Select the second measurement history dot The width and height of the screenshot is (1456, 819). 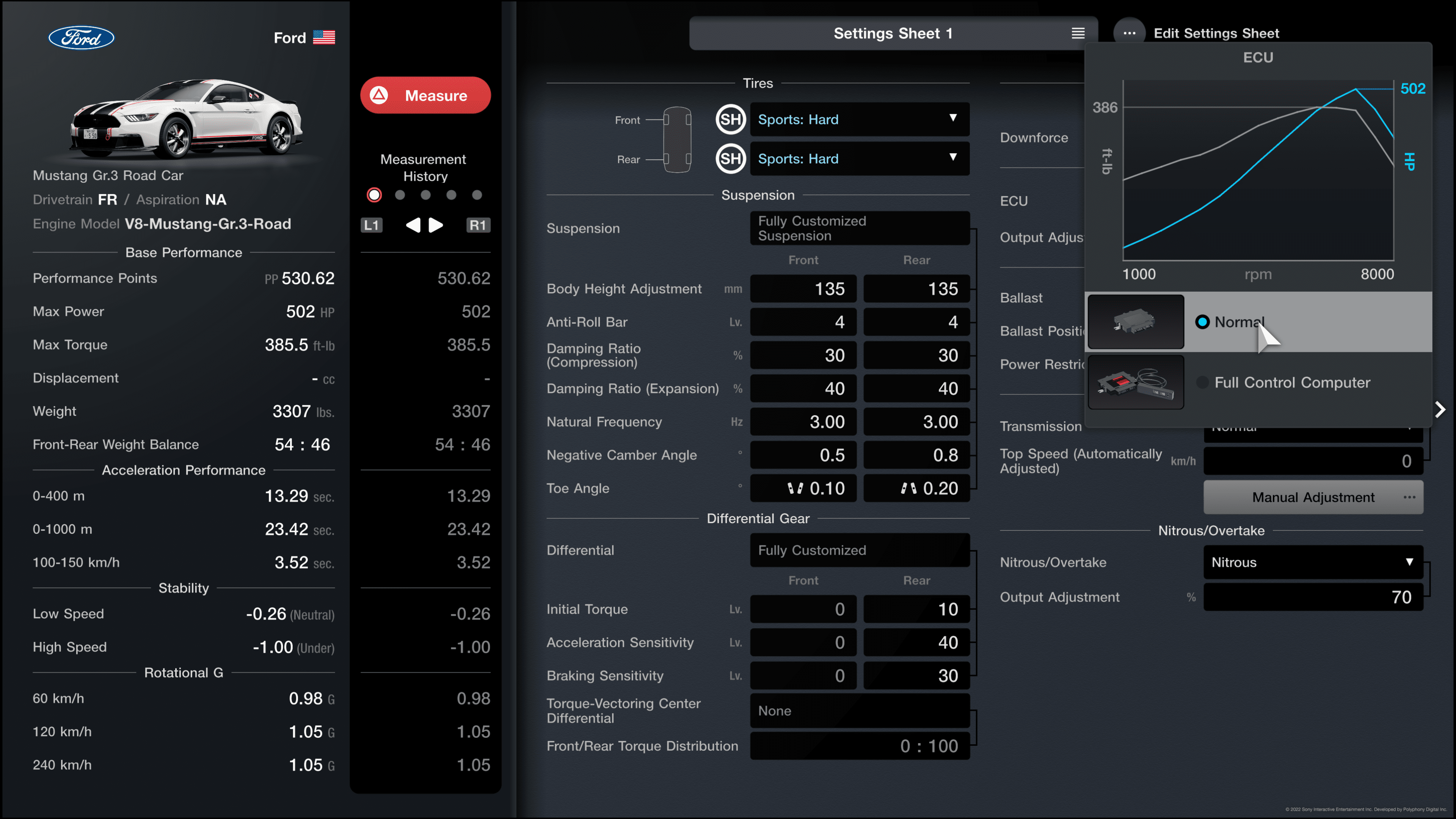[400, 195]
